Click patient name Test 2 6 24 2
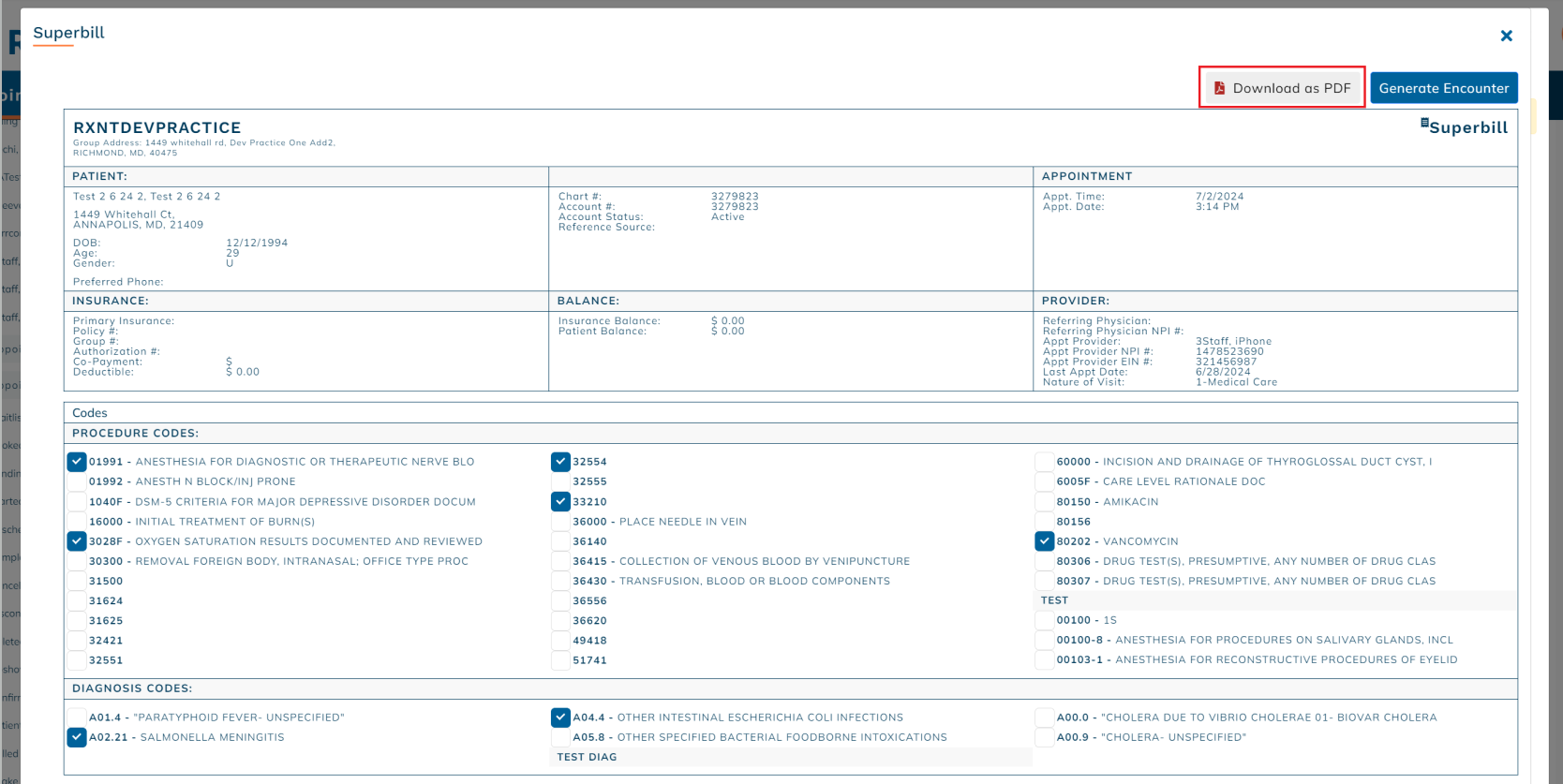 point(147,197)
